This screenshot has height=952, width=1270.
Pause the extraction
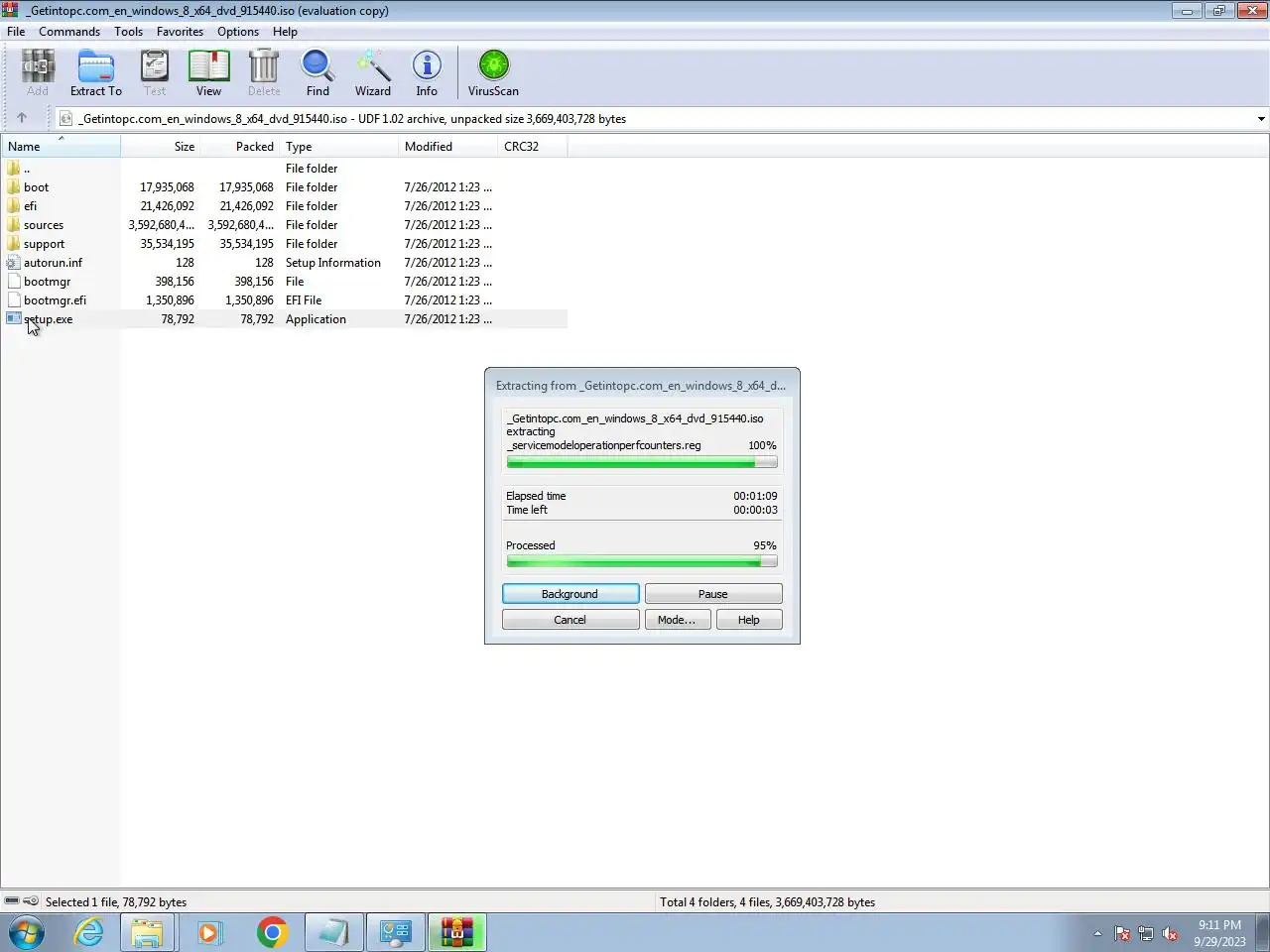[713, 594]
